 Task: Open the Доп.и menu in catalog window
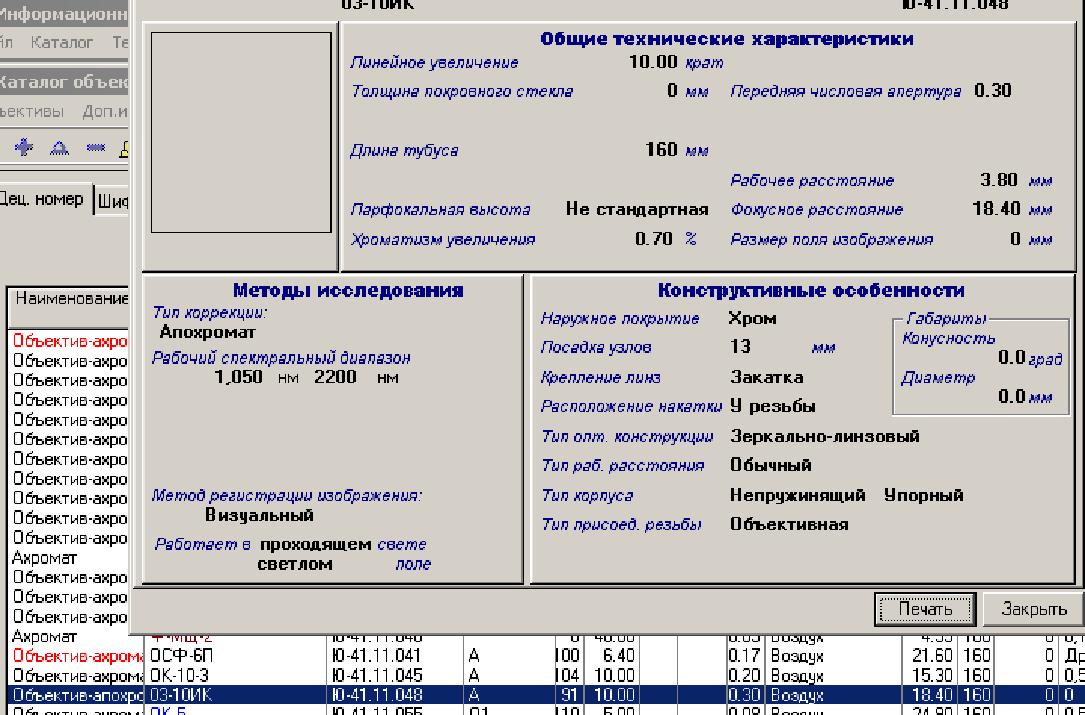tap(104, 111)
